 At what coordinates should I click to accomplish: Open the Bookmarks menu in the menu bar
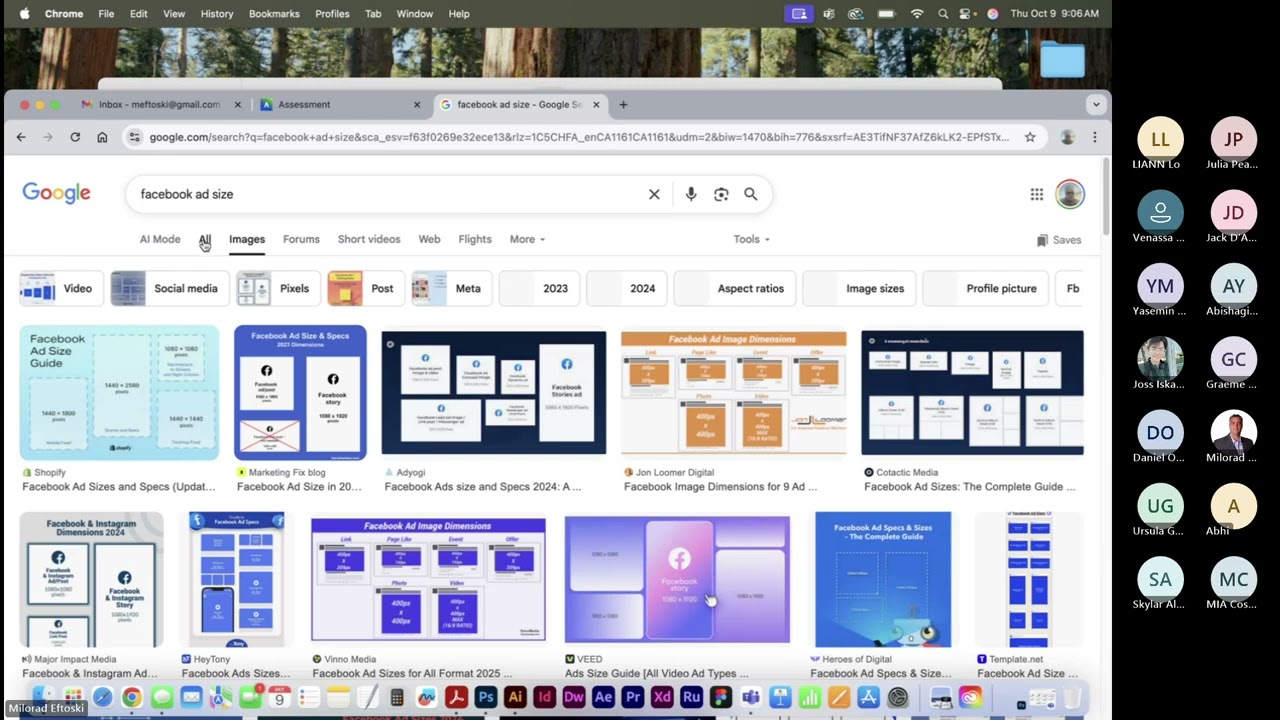pos(274,14)
